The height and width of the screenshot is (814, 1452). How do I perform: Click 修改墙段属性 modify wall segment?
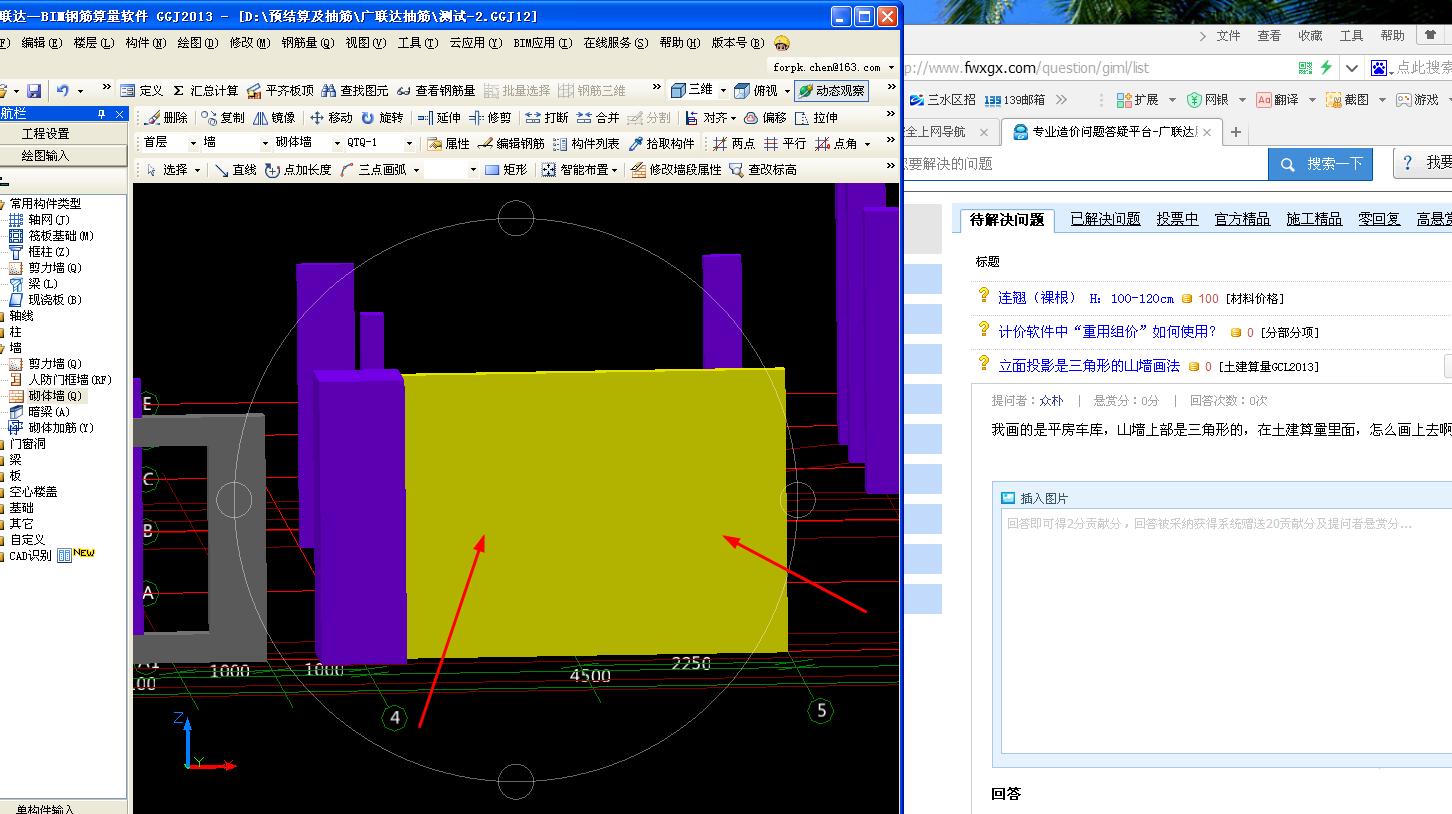tap(676, 170)
